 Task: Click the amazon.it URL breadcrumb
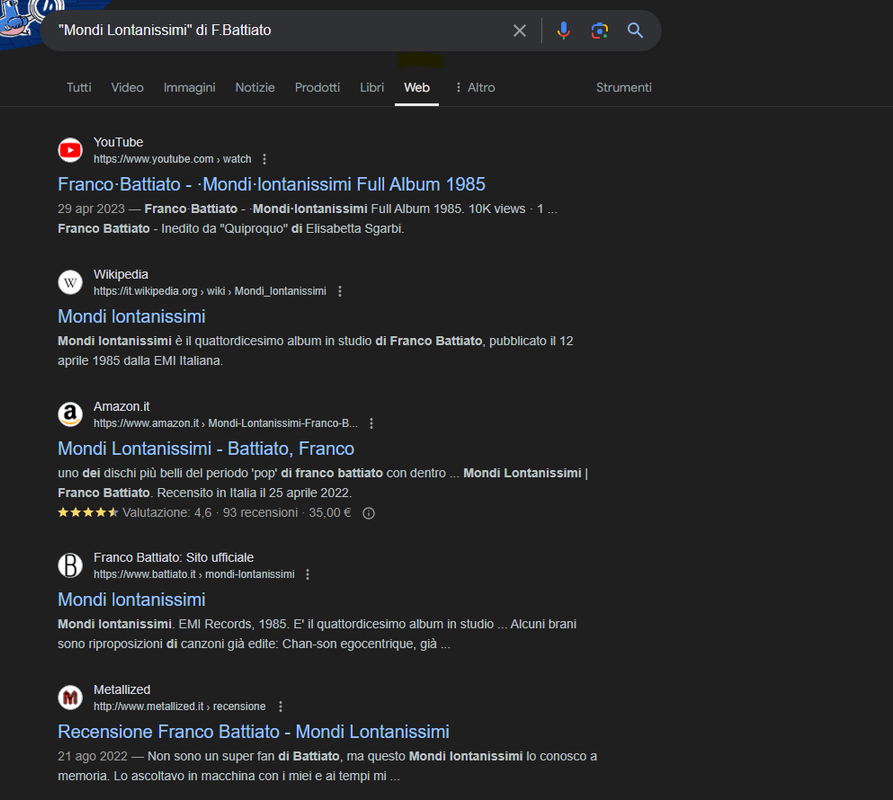pyautogui.click(x=226, y=424)
